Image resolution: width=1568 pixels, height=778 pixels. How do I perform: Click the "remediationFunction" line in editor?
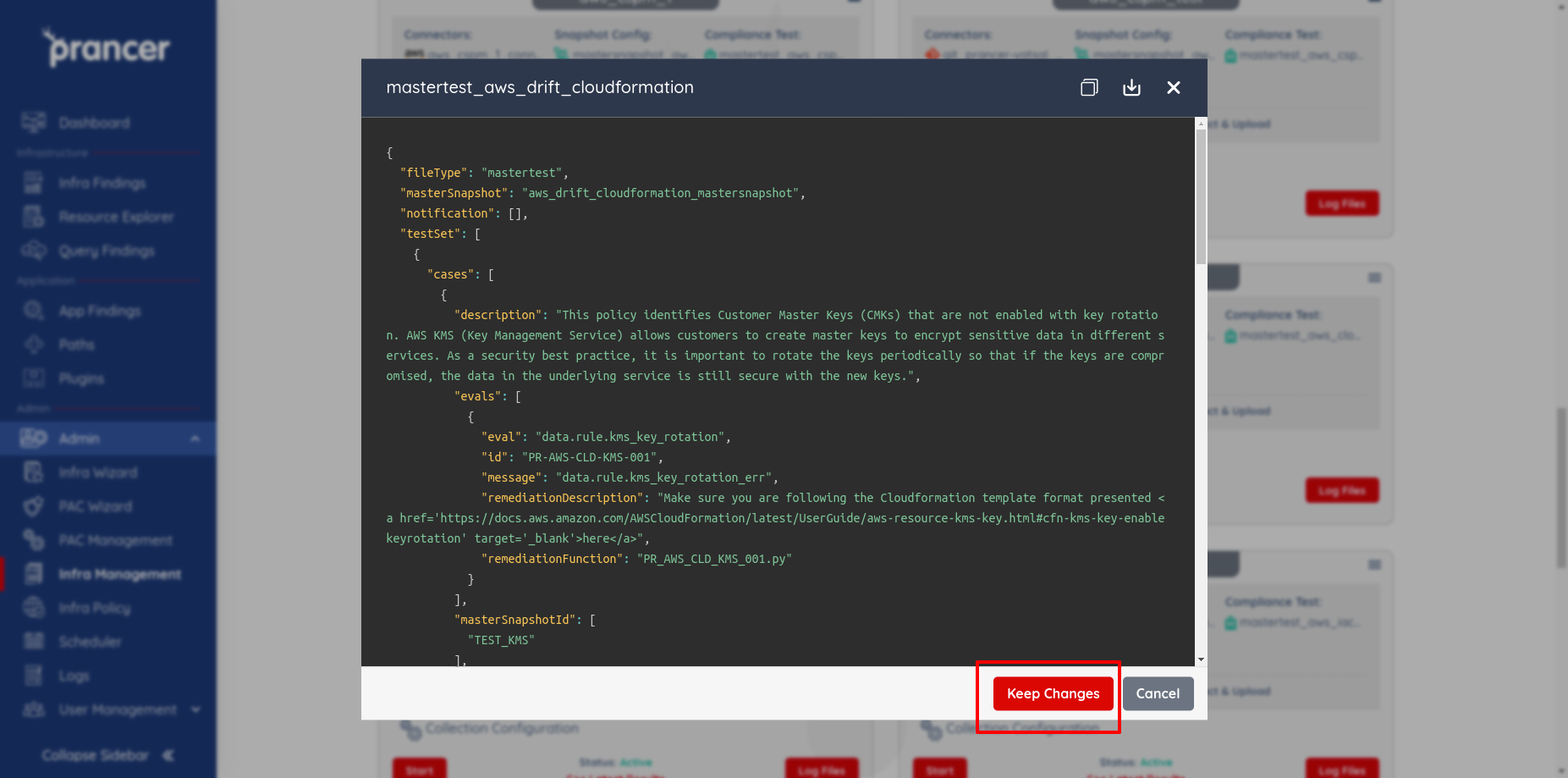pyautogui.click(x=636, y=559)
